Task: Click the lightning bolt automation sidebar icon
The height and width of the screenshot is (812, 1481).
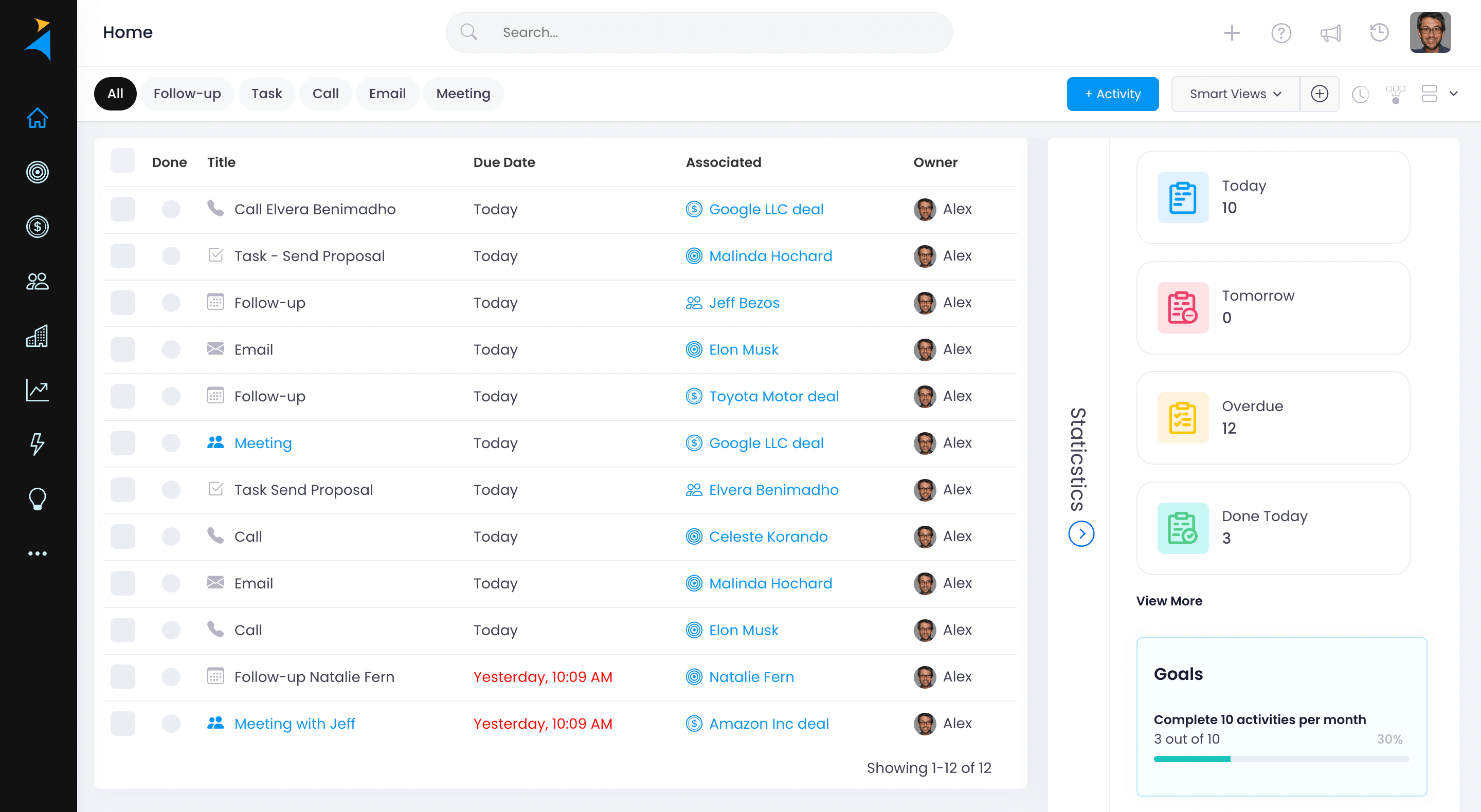Action: click(x=38, y=444)
